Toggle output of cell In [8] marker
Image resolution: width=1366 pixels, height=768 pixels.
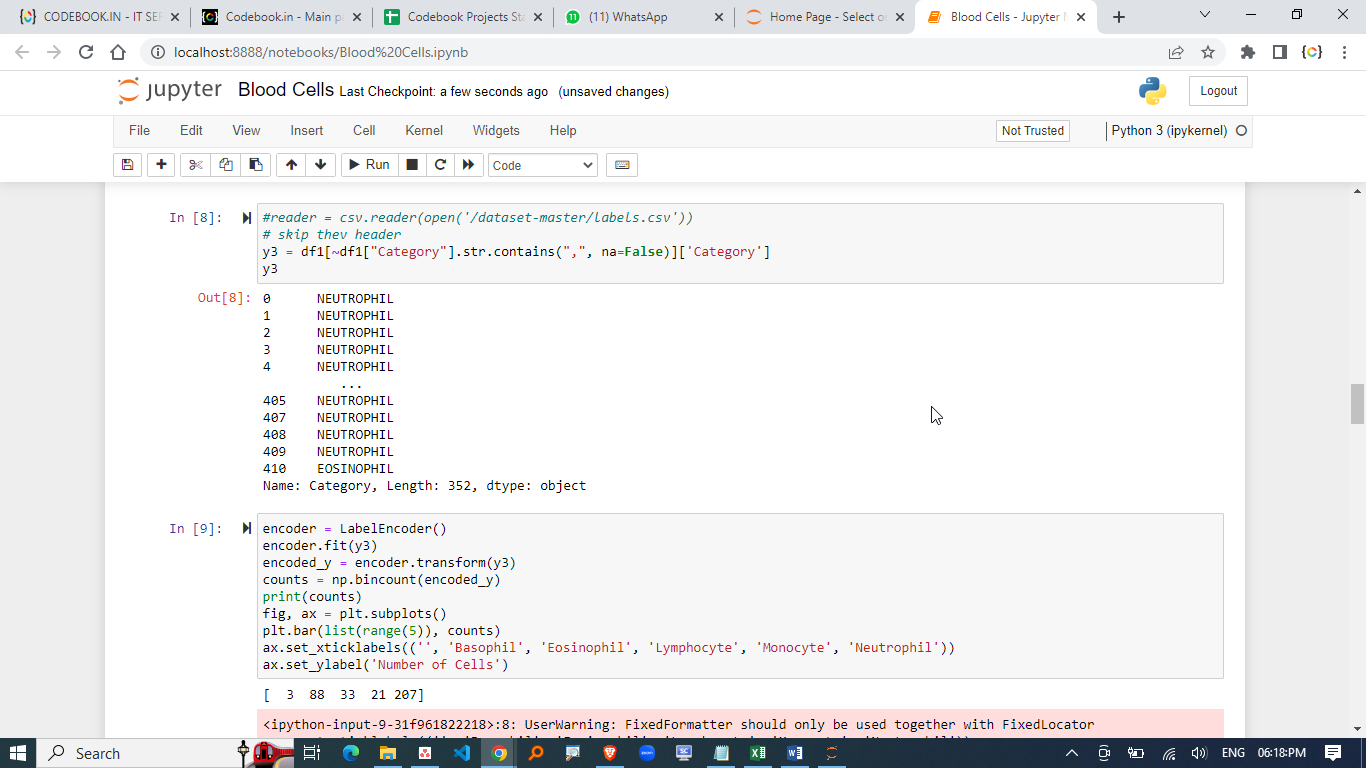tap(247, 218)
